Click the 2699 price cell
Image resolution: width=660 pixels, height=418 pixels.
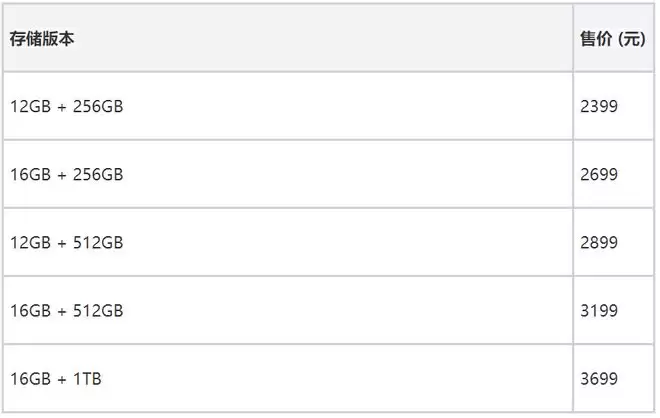(x=599, y=174)
